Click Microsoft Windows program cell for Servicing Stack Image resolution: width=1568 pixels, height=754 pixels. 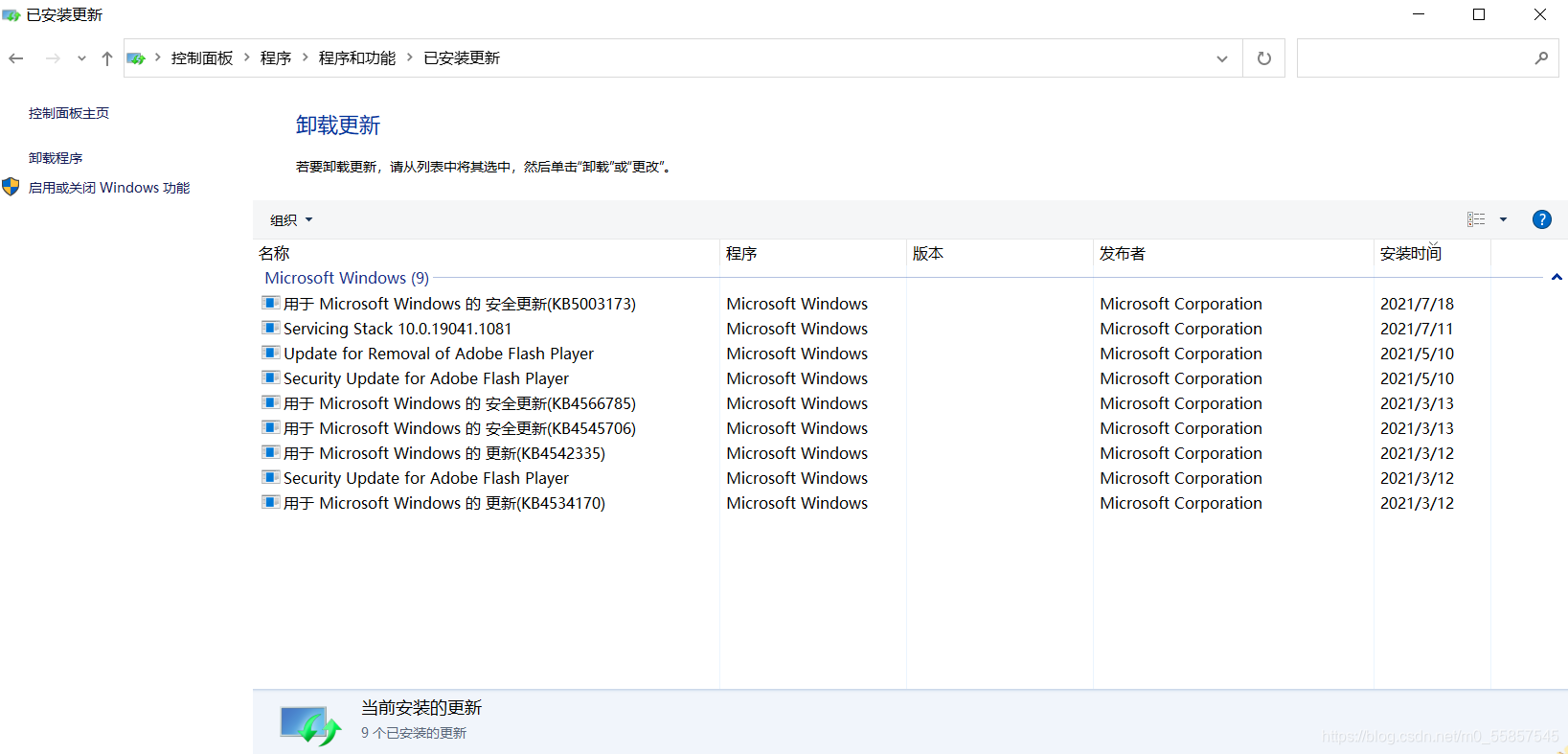click(x=797, y=329)
